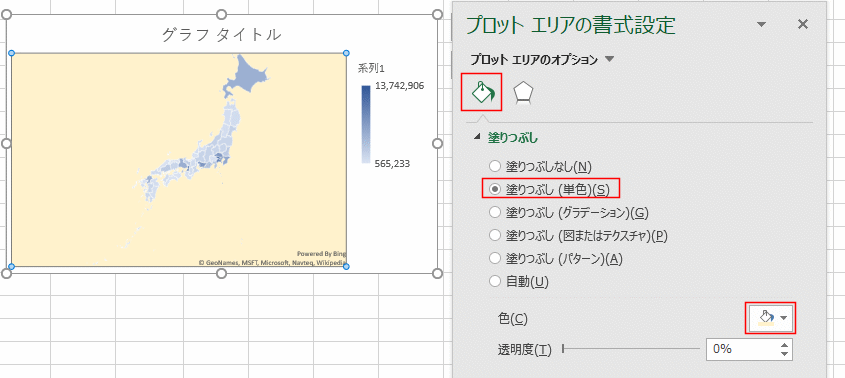The width and height of the screenshot is (845, 378).
Task: Select 塗りつぶしなし(N) radio button
Action: [494, 166]
